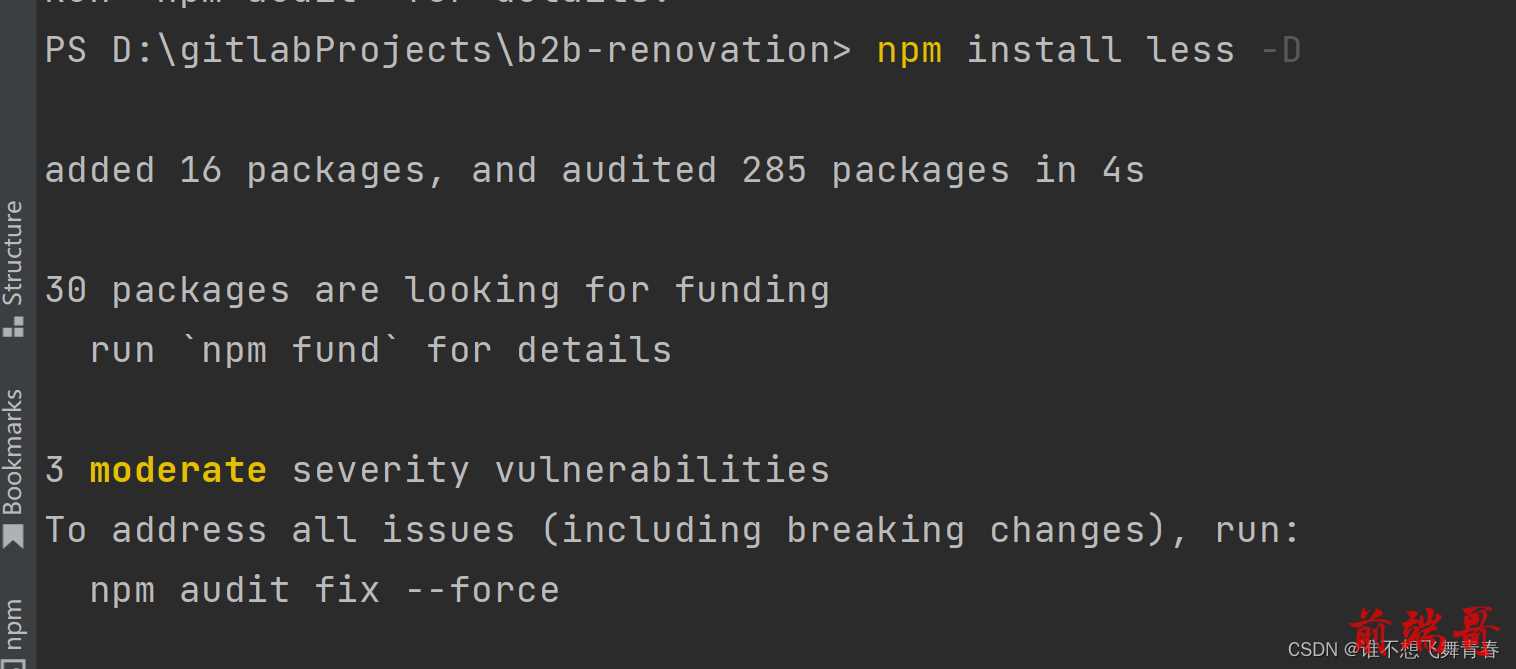Click the less package name in the command
Viewport: 1516px width, 669px height.
click(1190, 50)
